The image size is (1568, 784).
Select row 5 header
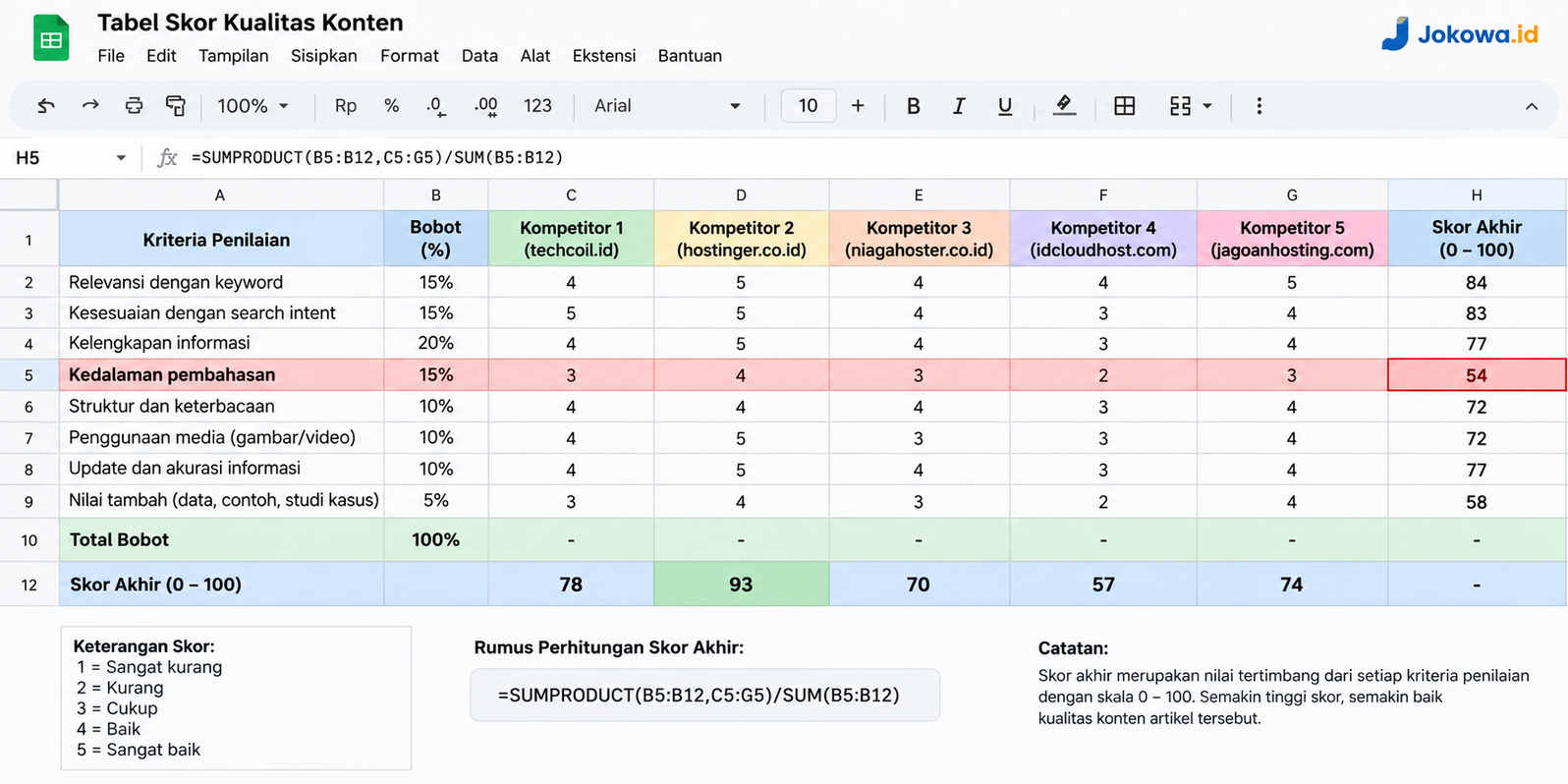[28, 375]
